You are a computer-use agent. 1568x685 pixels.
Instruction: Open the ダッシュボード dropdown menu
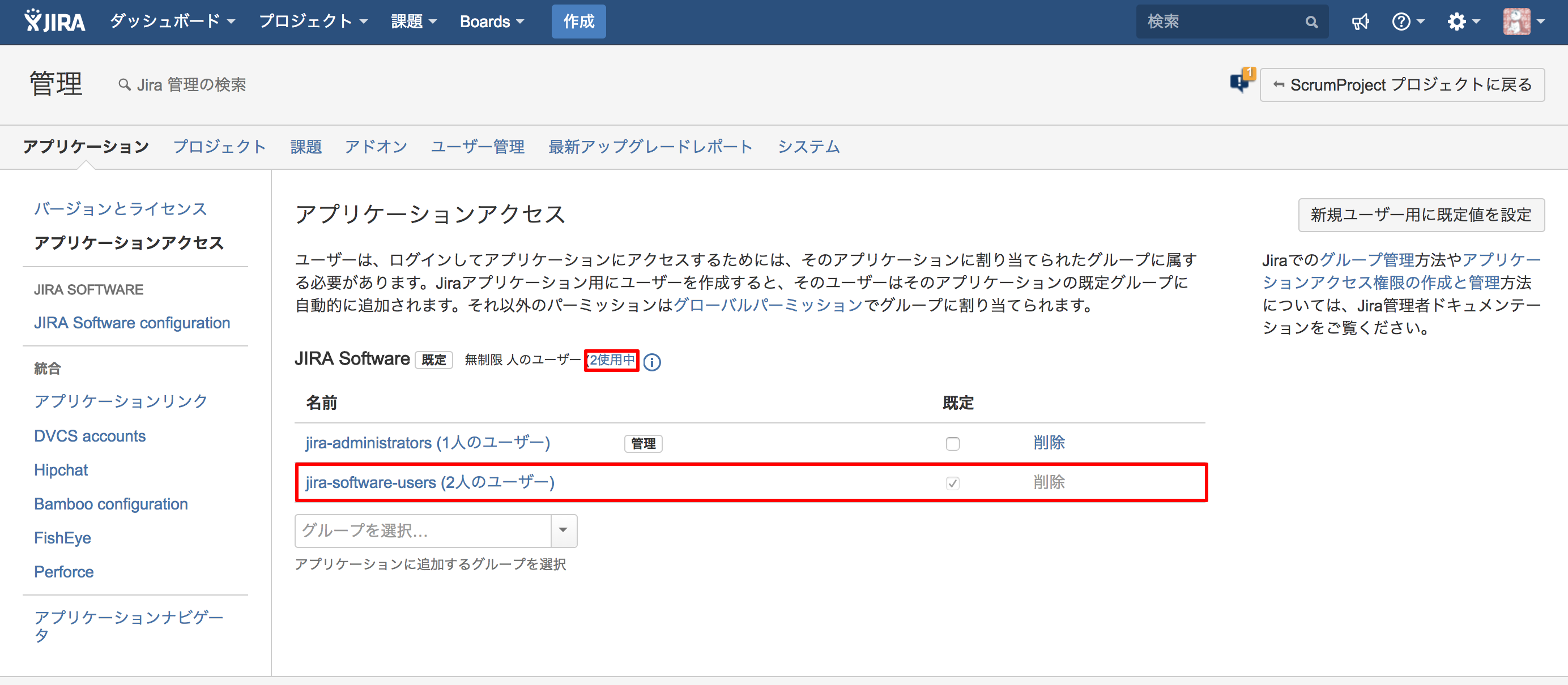click(x=172, y=22)
